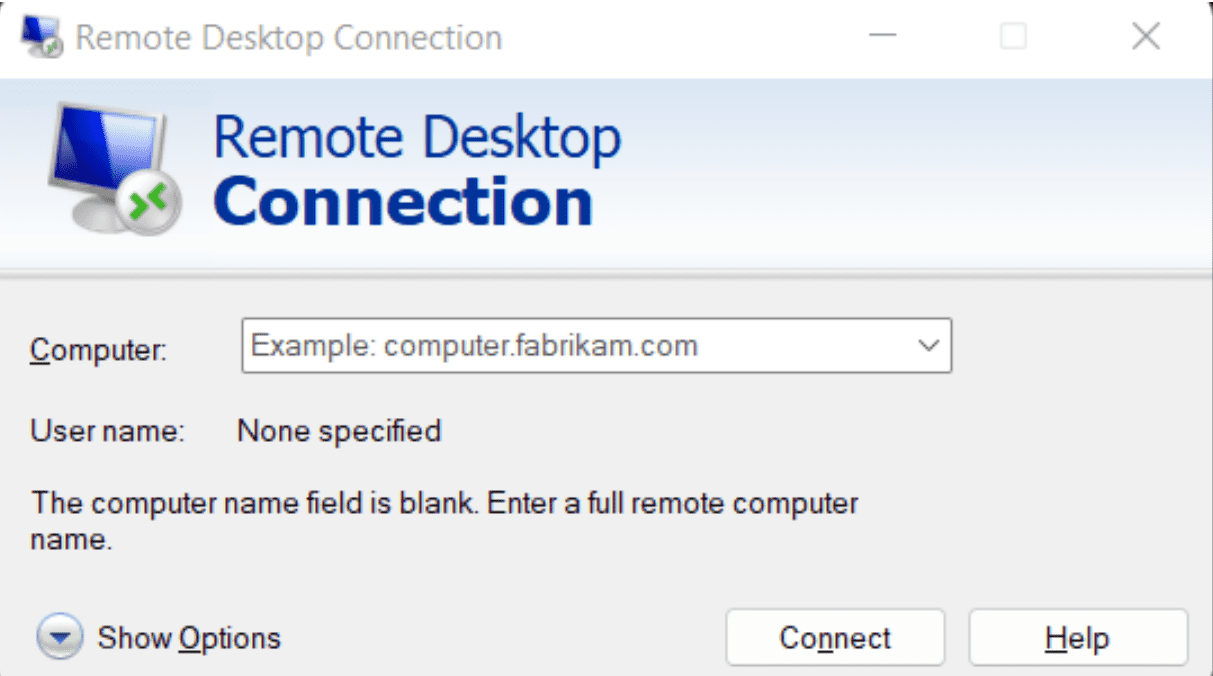Click the round Show Options arrow icon
The image size is (1213, 676).
[59, 637]
